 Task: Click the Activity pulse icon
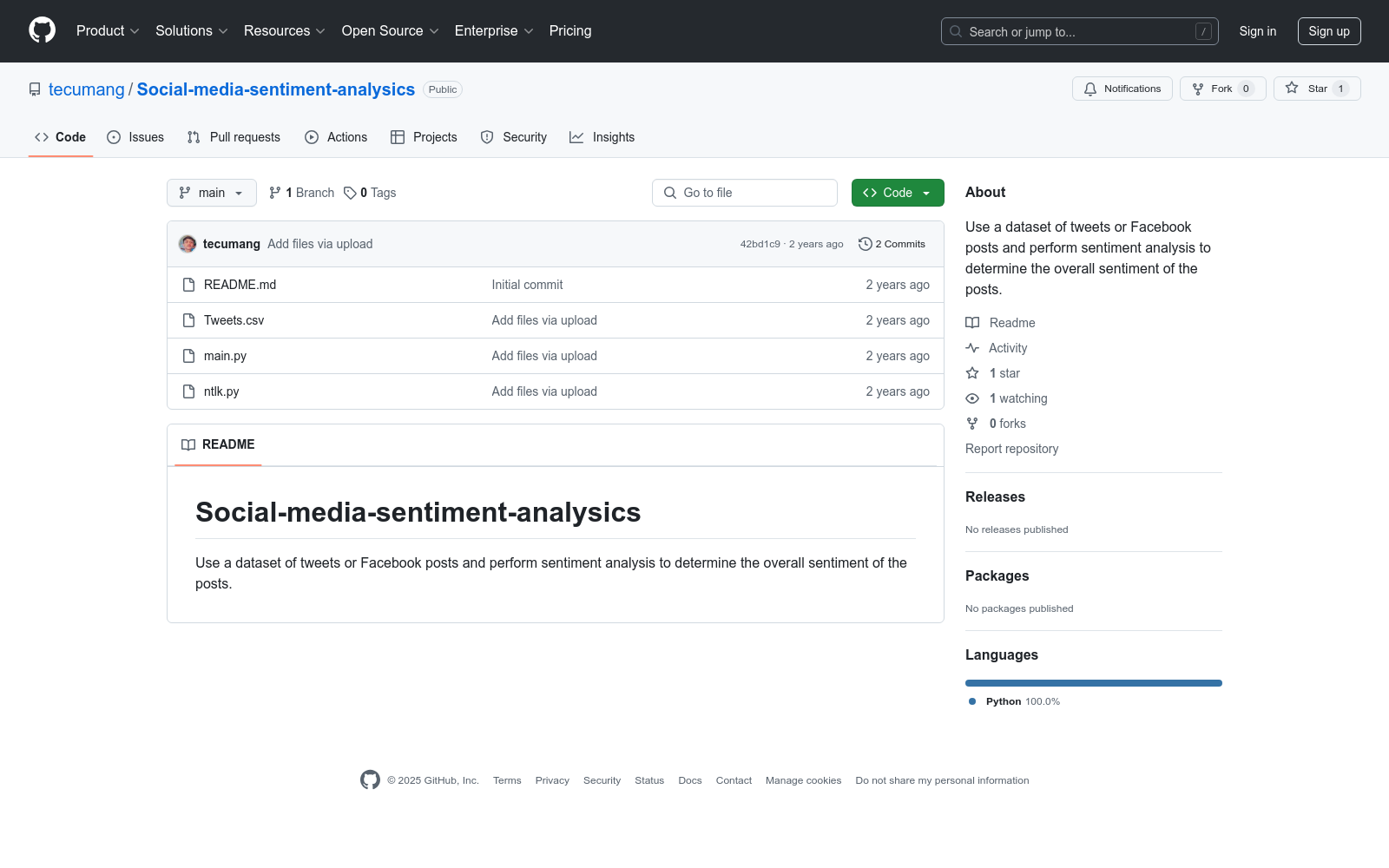tap(972, 348)
